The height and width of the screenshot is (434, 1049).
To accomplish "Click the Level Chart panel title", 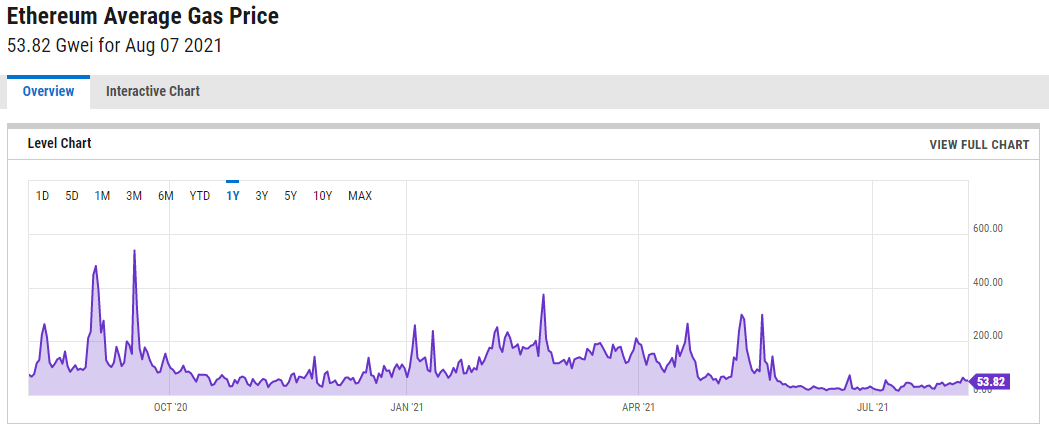I will [x=60, y=143].
